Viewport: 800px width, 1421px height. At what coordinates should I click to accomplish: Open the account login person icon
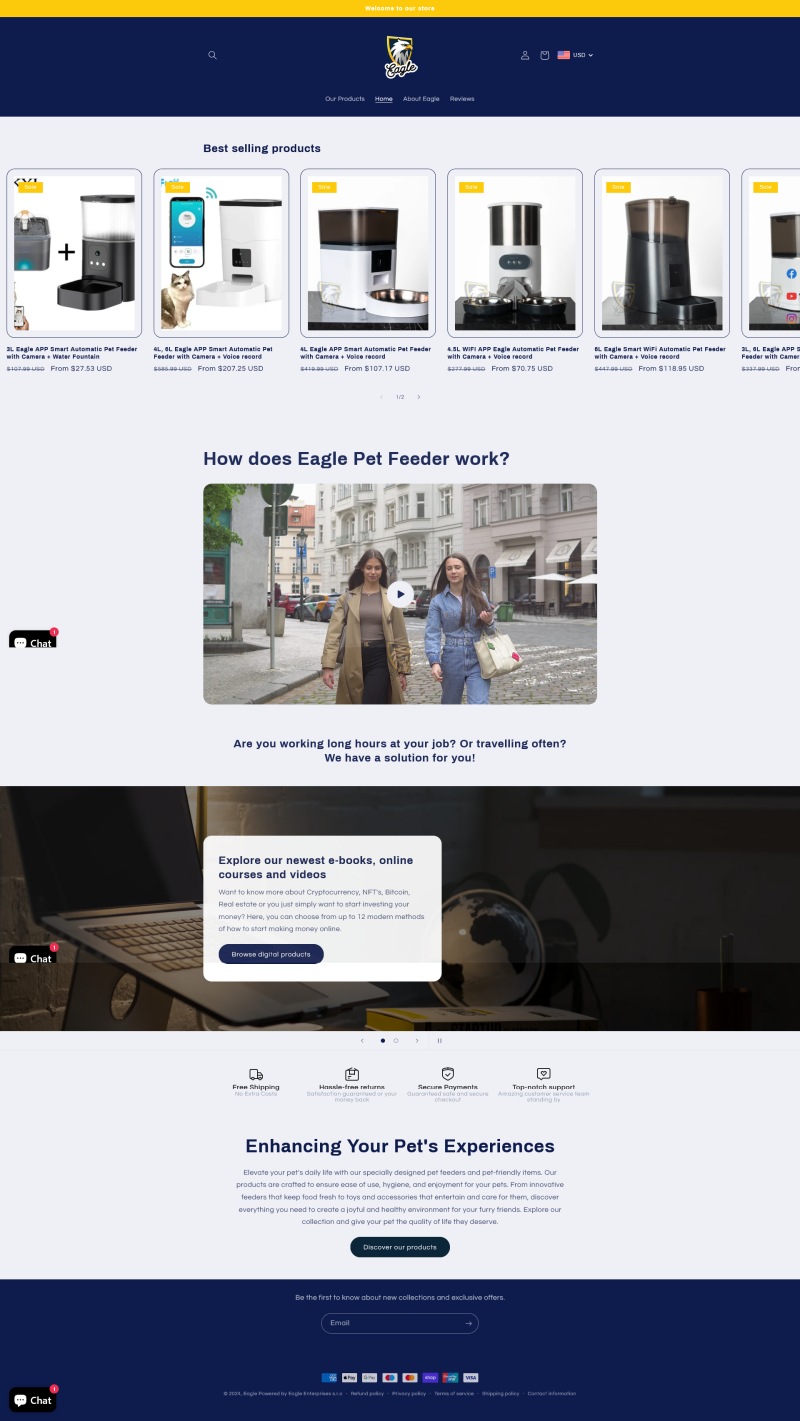(525, 55)
